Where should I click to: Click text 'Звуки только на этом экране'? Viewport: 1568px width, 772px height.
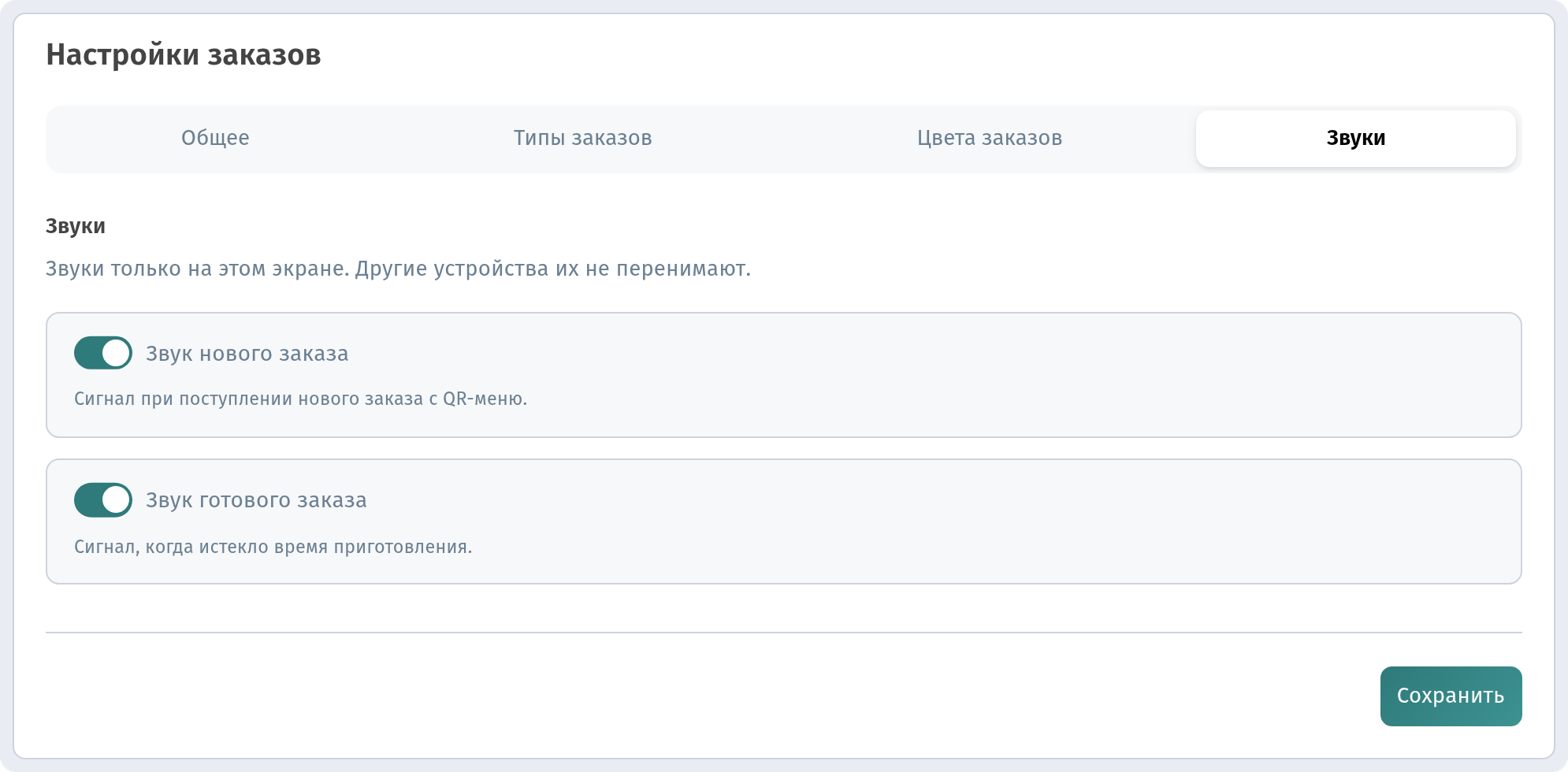(196, 269)
